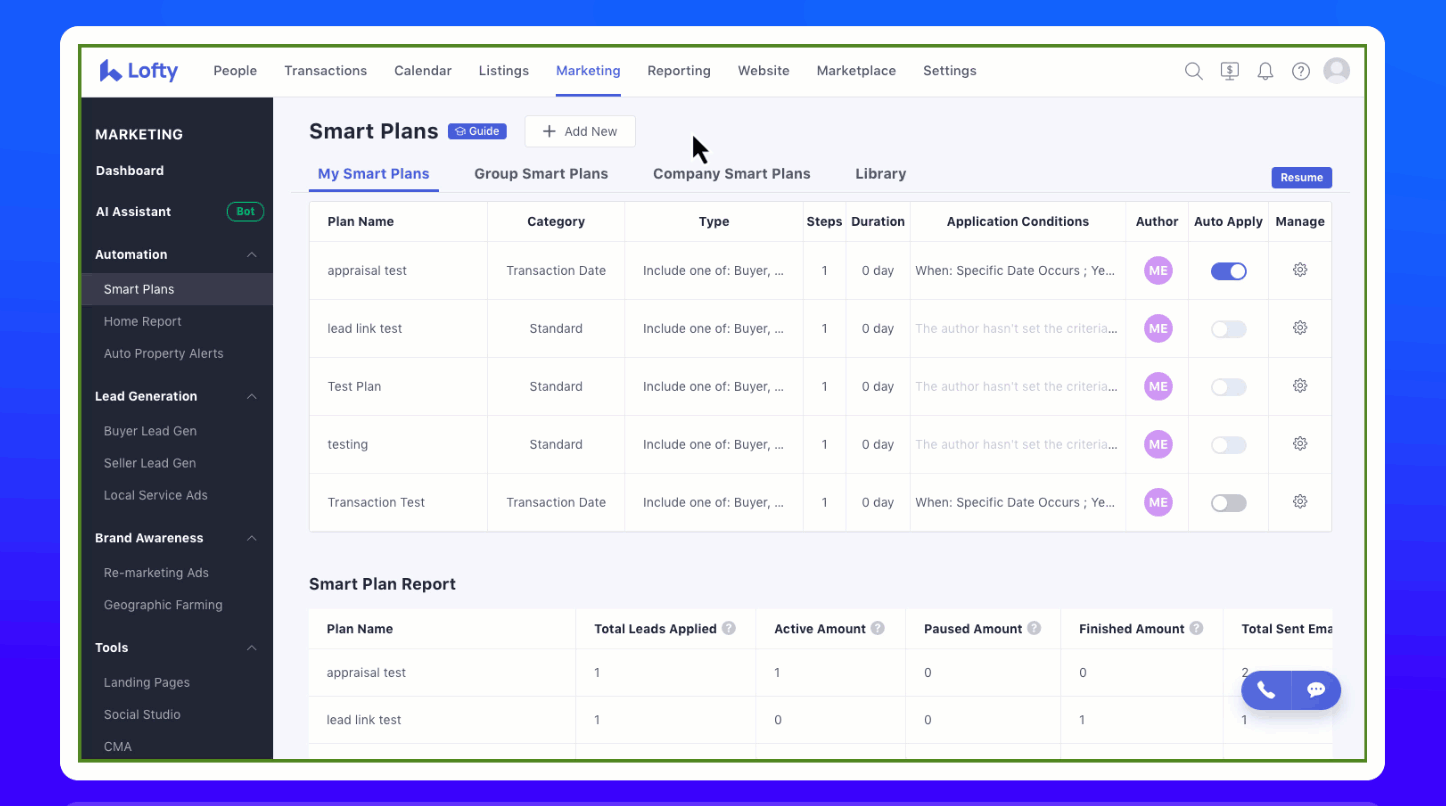Collapse the Lead Generation sidebar section

tap(252, 397)
